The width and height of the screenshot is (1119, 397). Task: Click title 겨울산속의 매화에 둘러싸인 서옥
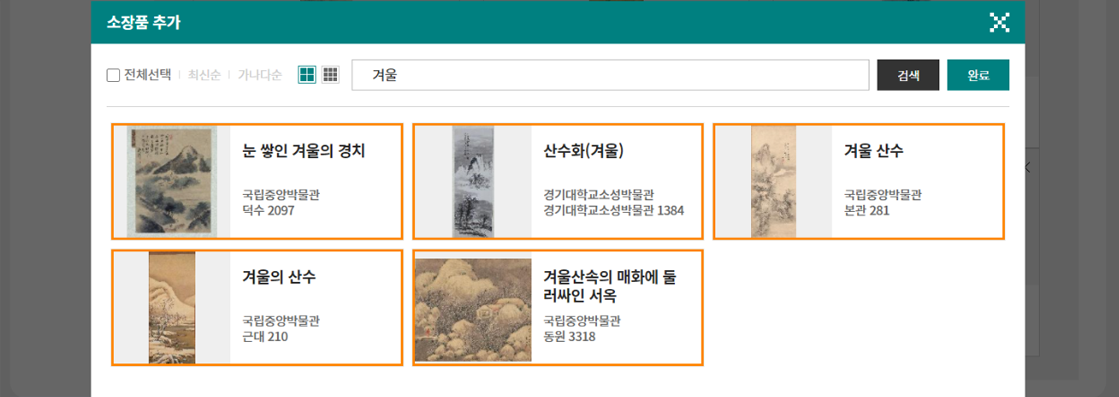[x=610, y=286]
